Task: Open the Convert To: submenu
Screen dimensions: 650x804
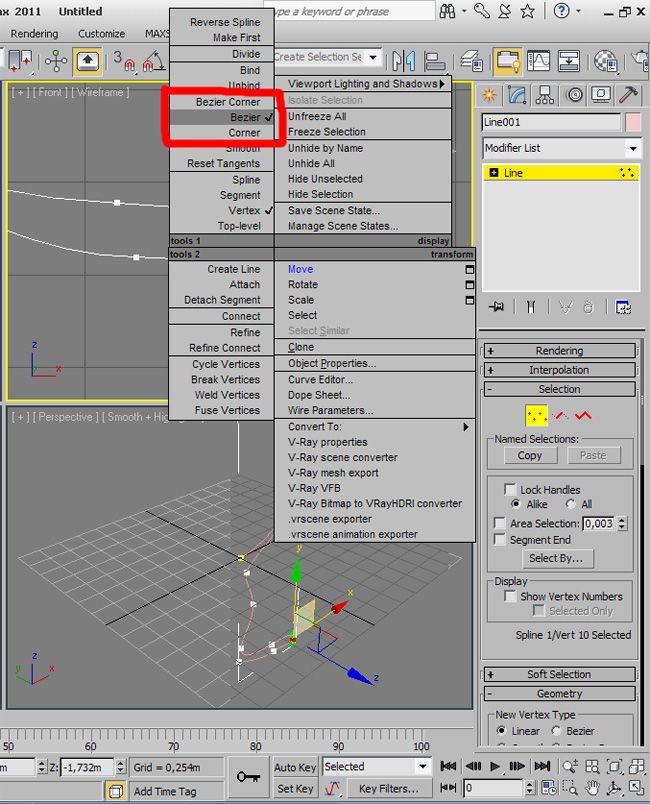Action: (x=375, y=427)
